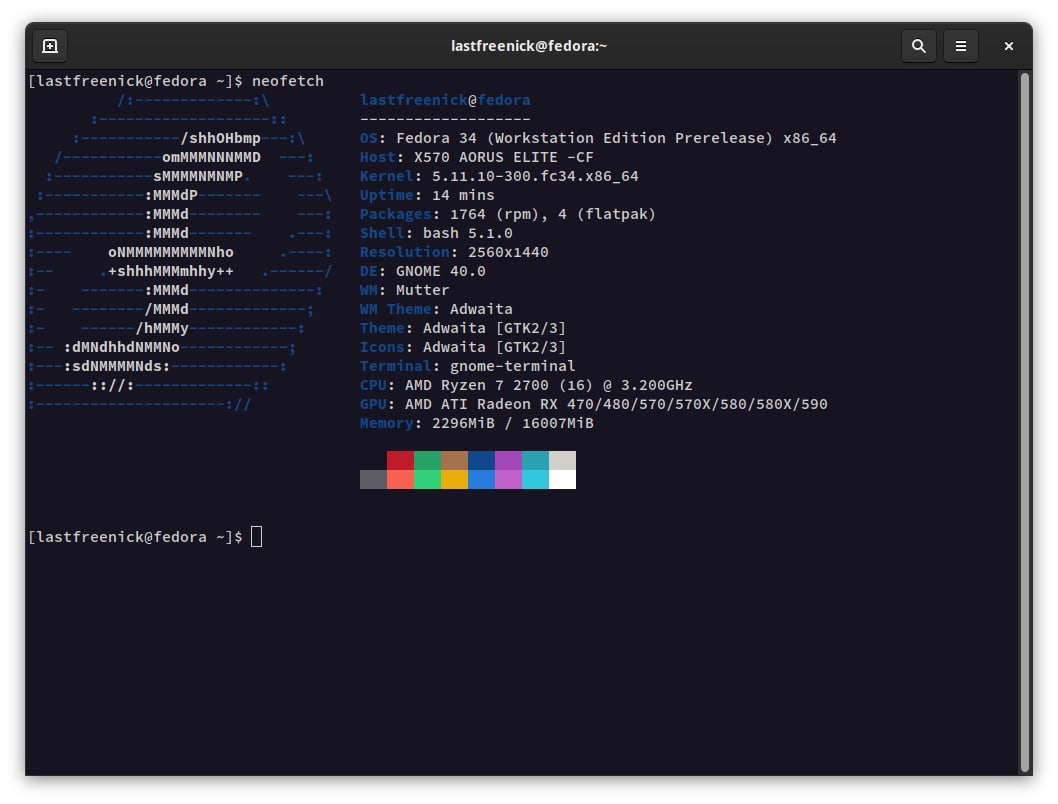The height and width of the screenshot is (804, 1058).
Task: Open a new terminal tab
Action: pyautogui.click(x=50, y=46)
